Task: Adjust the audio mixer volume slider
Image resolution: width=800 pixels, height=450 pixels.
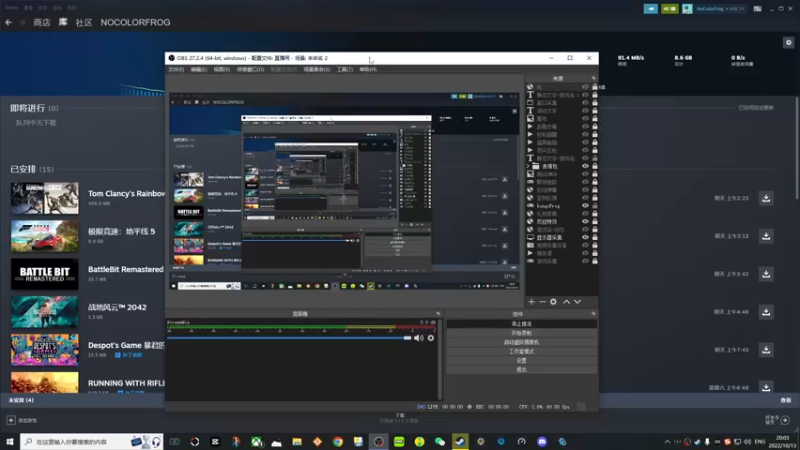Action: point(289,338)
